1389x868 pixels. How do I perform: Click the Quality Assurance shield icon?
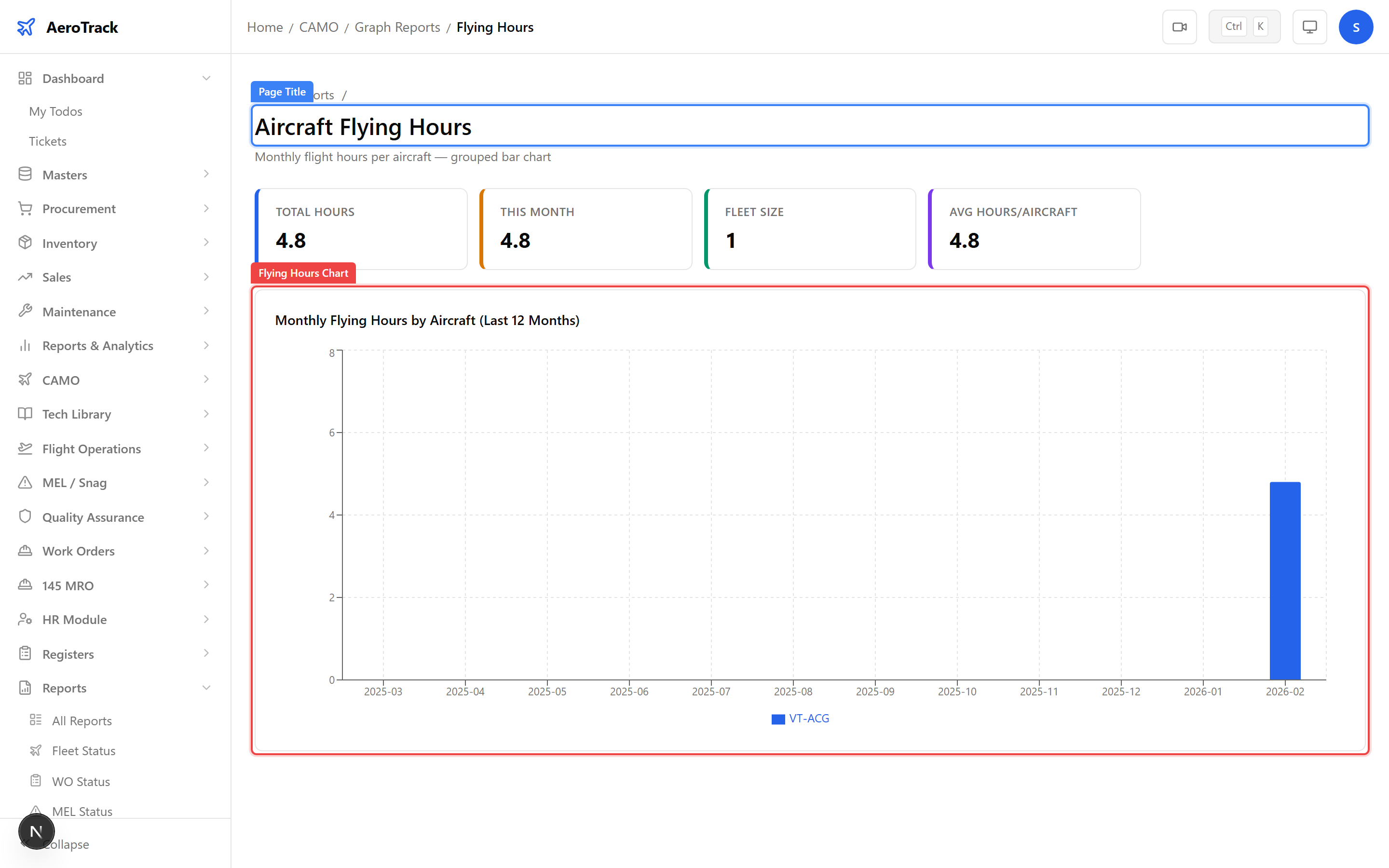(25, 516)
